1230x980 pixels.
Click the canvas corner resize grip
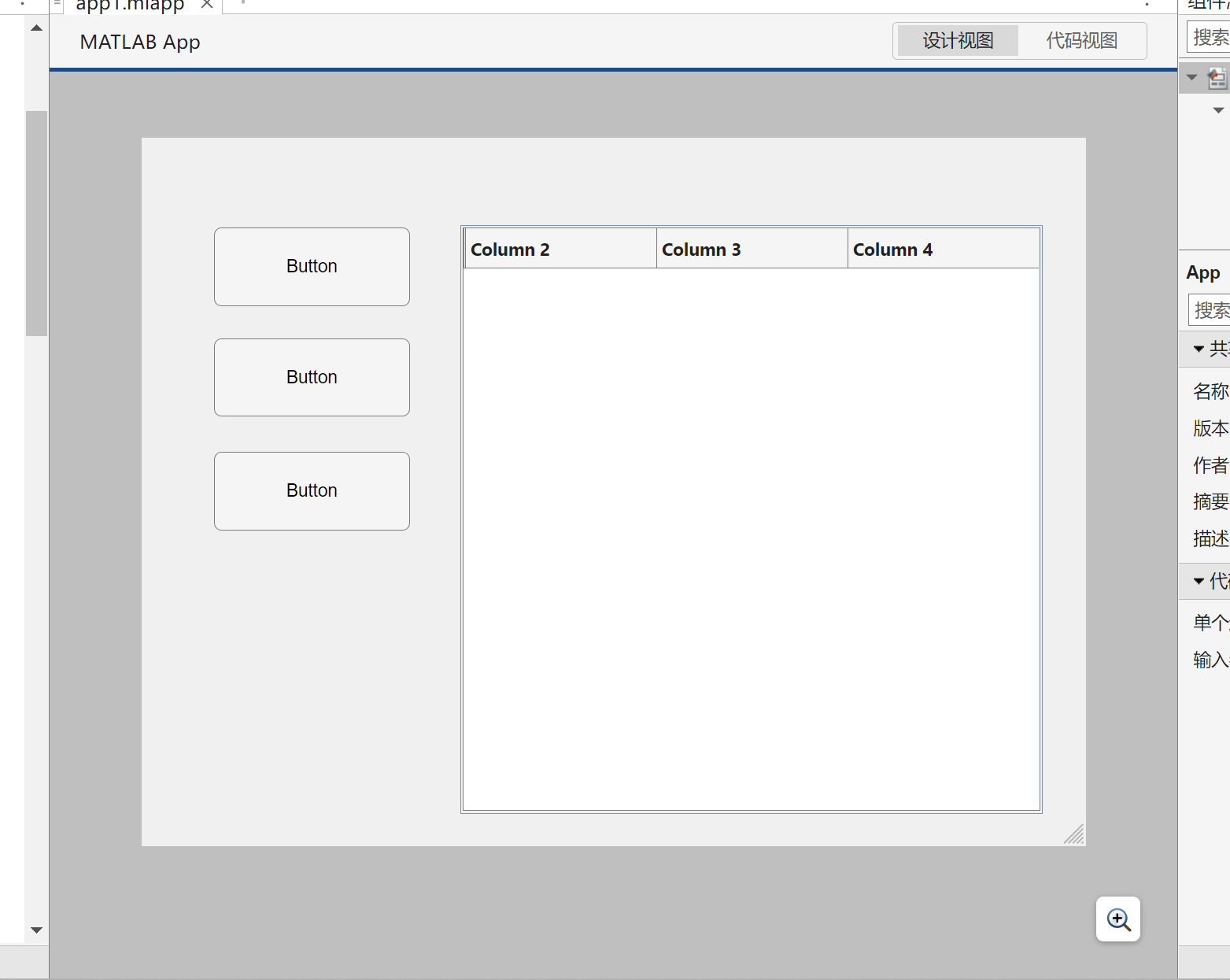[1074, 834]
